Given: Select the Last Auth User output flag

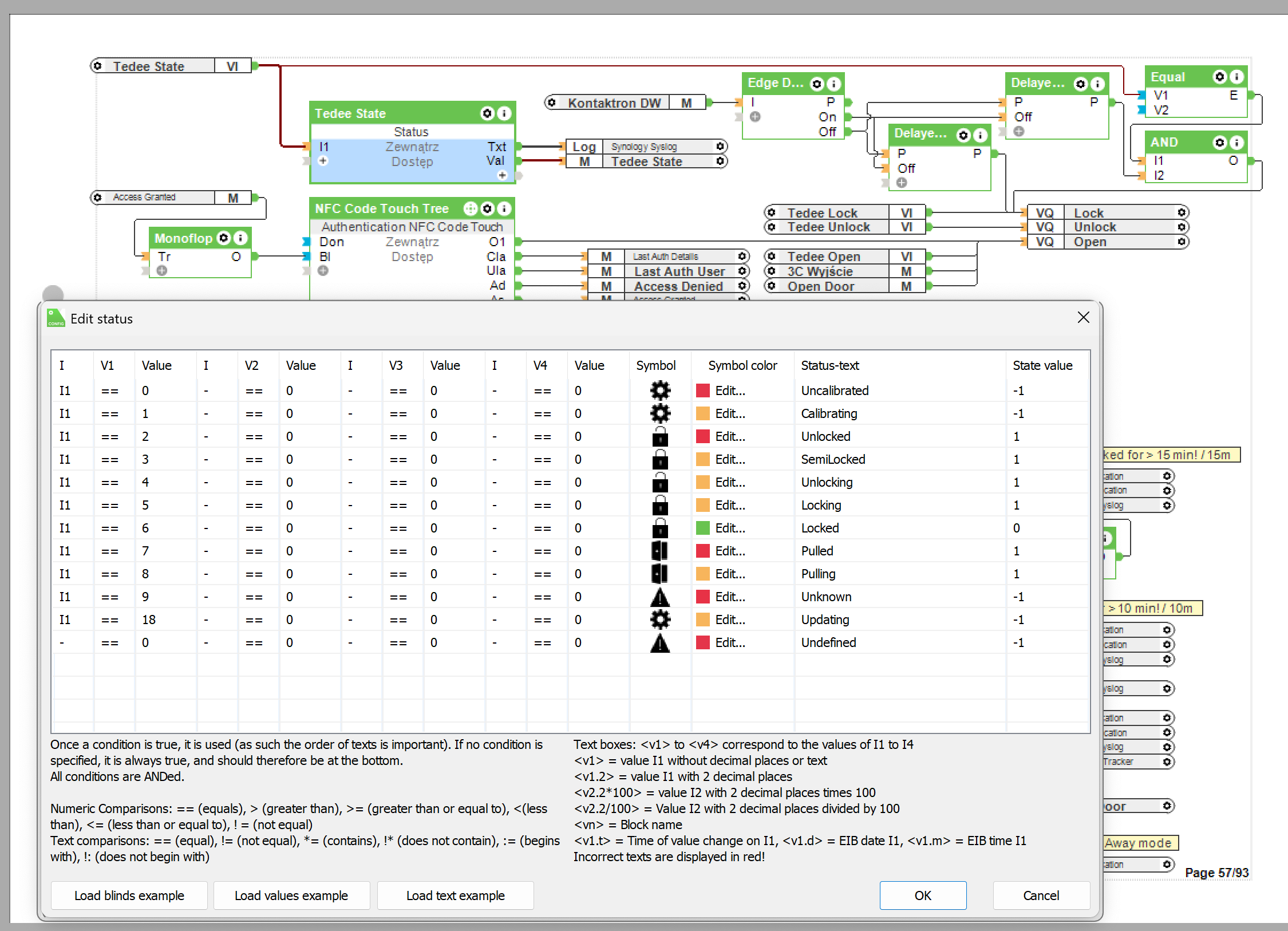Looking at the screenshot, I should (x=669, y=271).
